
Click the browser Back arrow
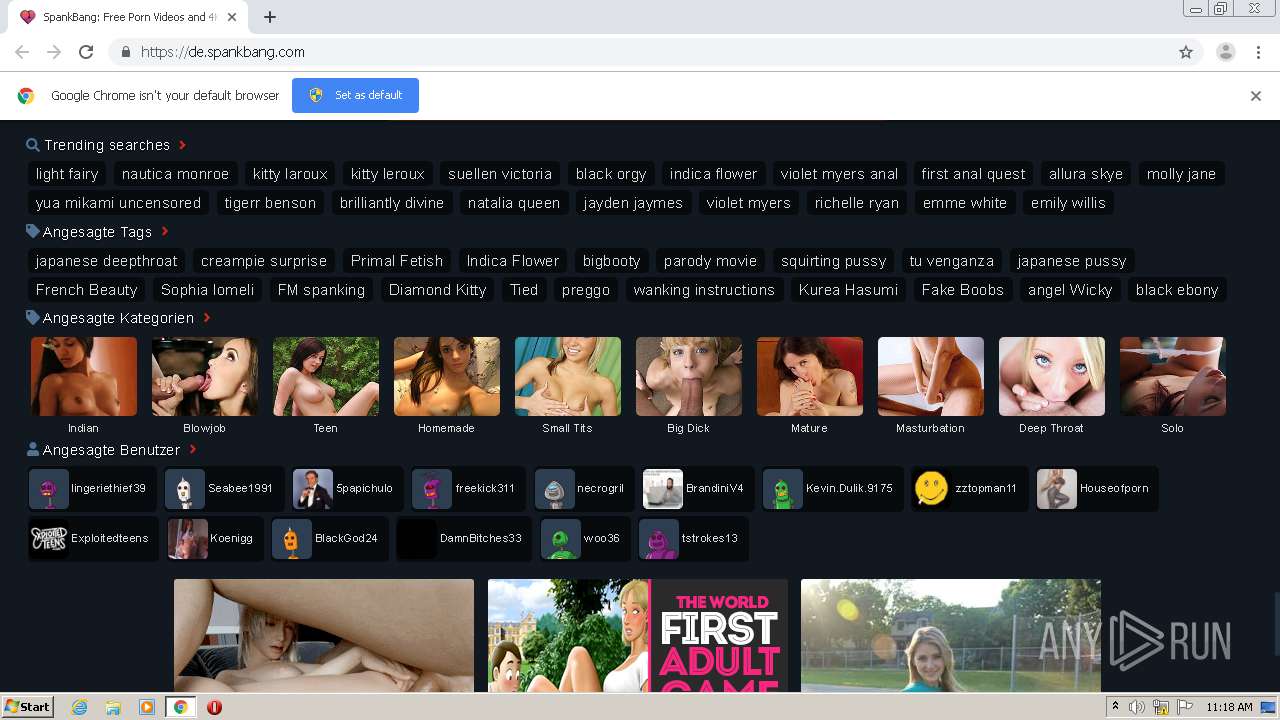click(22, 52)
